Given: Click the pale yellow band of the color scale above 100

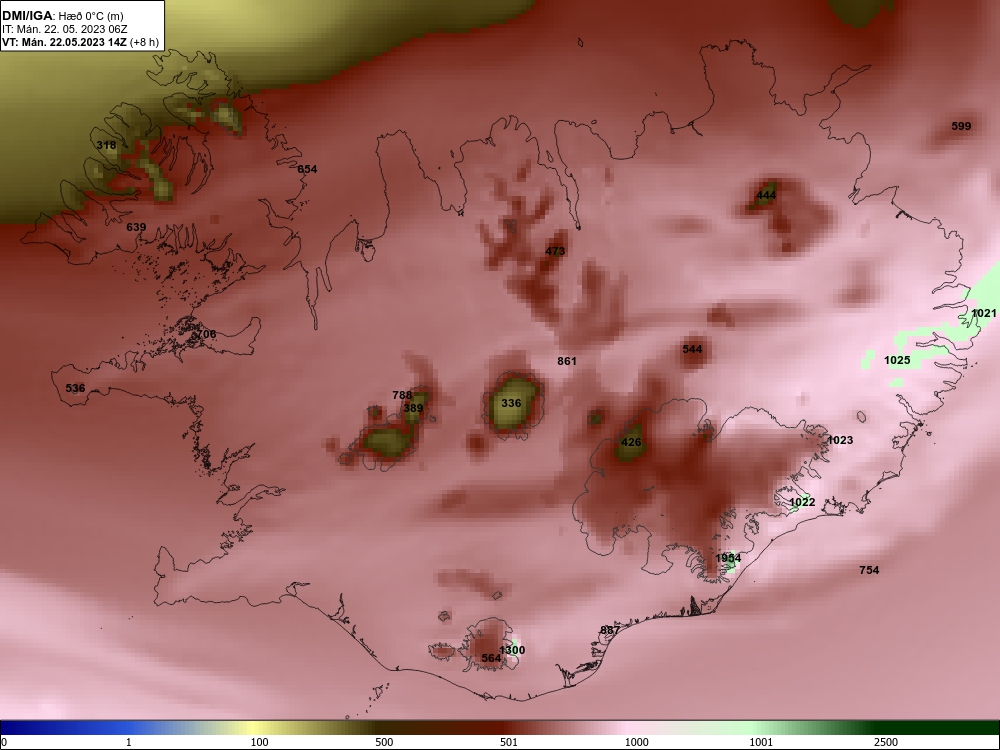Looking at the screenshot, I should click(255, 728).
